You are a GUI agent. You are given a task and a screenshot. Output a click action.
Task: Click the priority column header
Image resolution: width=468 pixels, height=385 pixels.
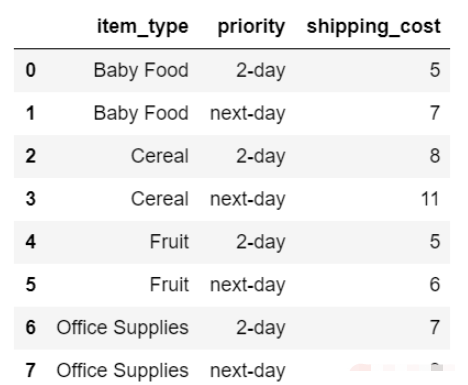coord(252,27)
